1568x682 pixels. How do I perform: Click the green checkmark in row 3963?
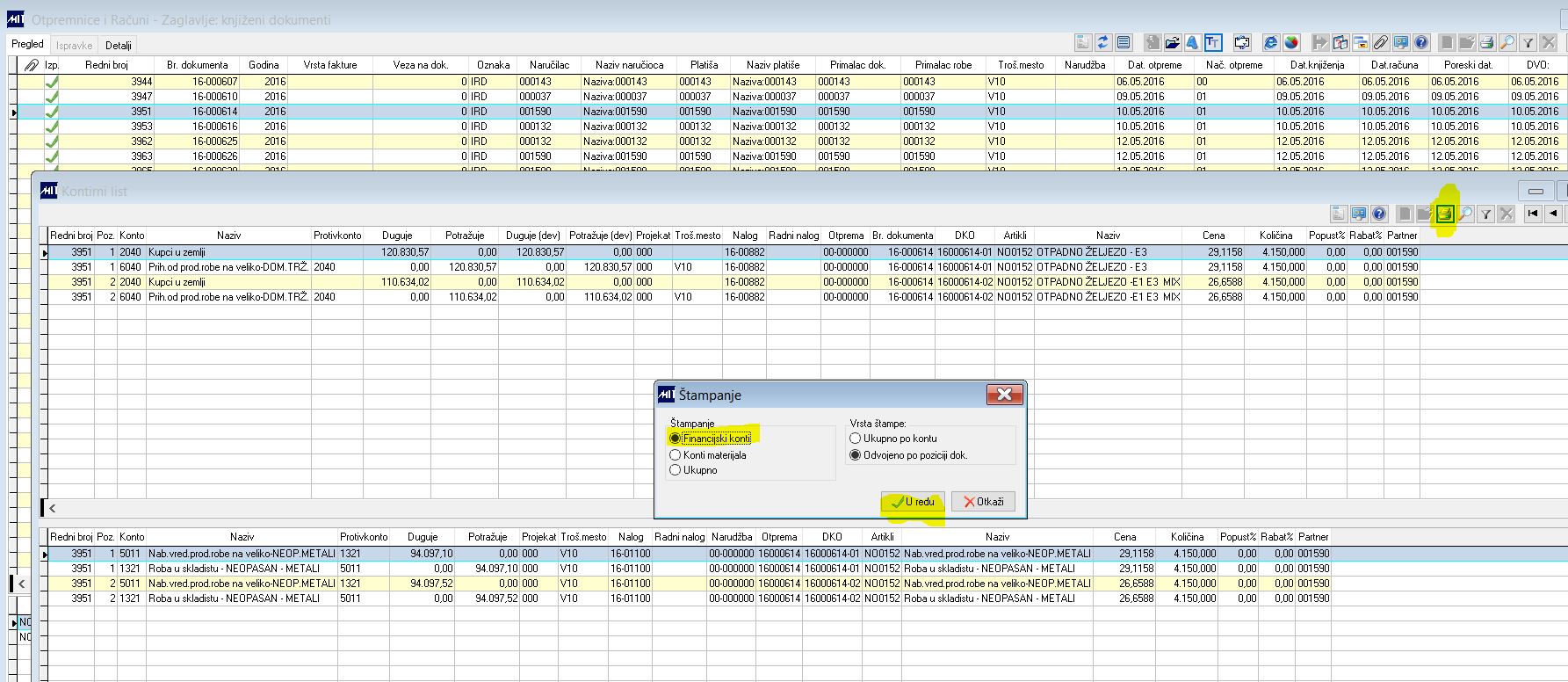(x=52, y=156)
